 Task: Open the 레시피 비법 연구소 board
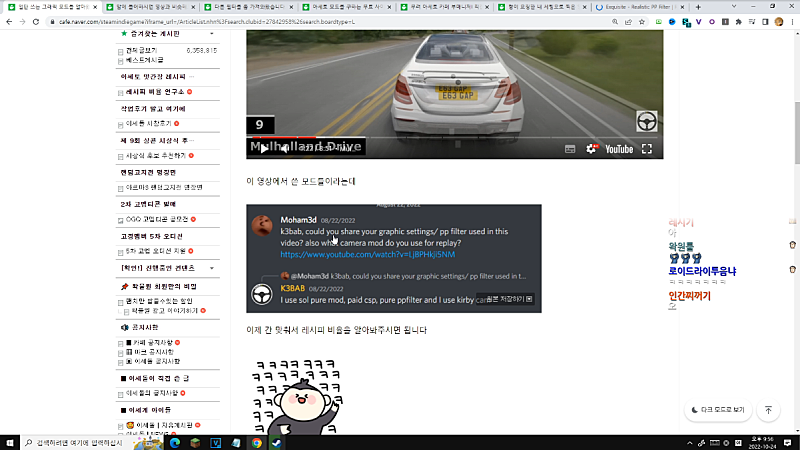pyautogui.click(x=155, y=92)
